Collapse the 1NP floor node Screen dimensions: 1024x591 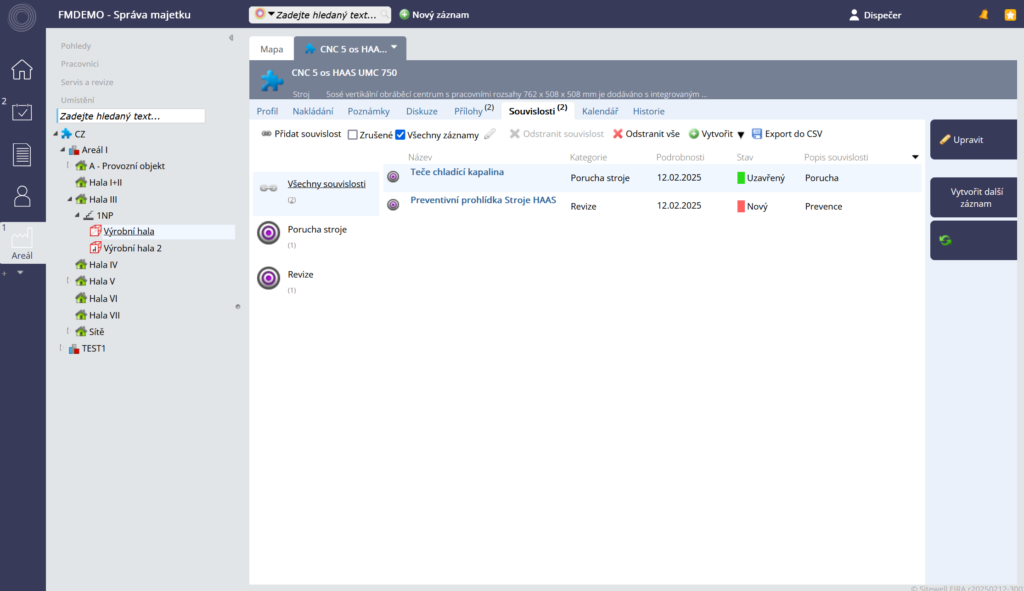pyautogui.click(x=77, y=215)
